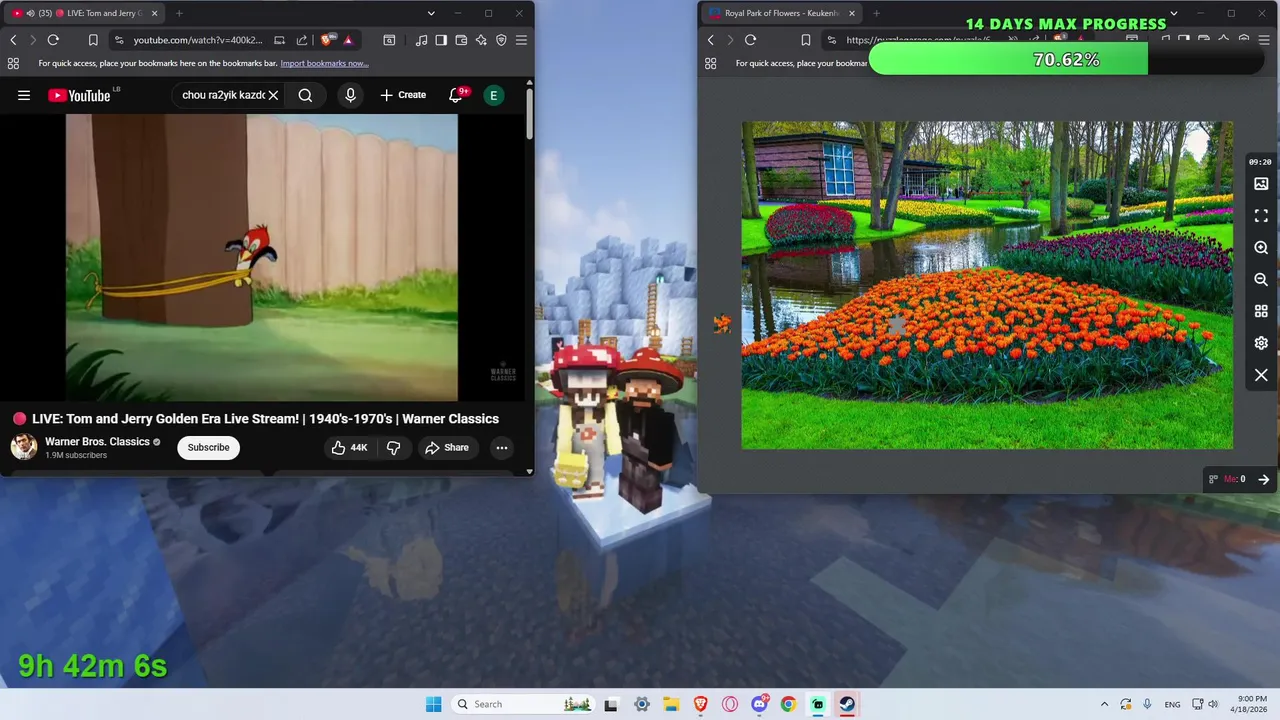
Task: Open Brave Wallet in the YouTube window
Action: (461, 40)
